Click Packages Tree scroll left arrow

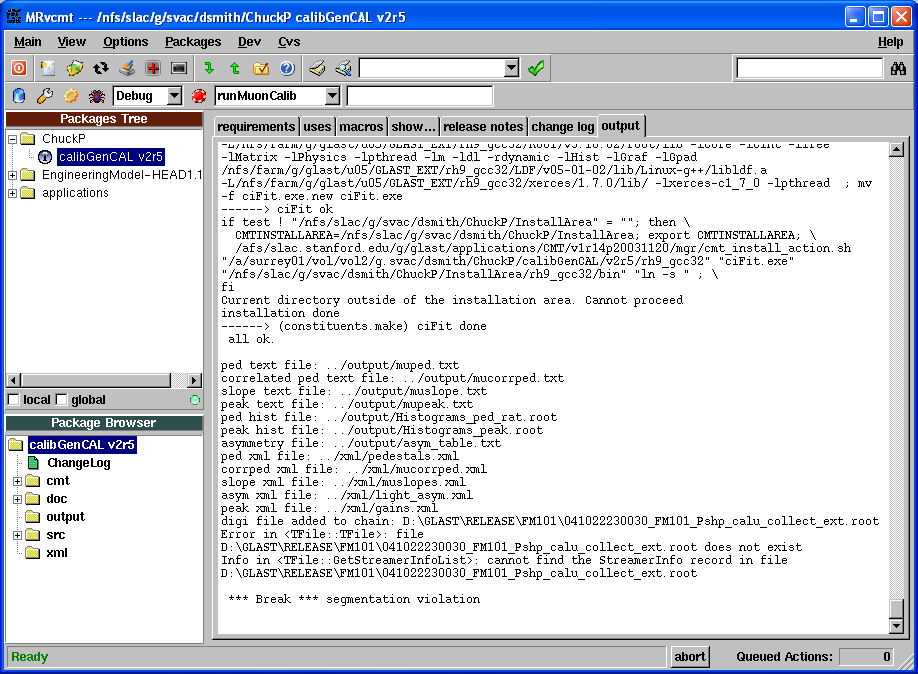13,380
